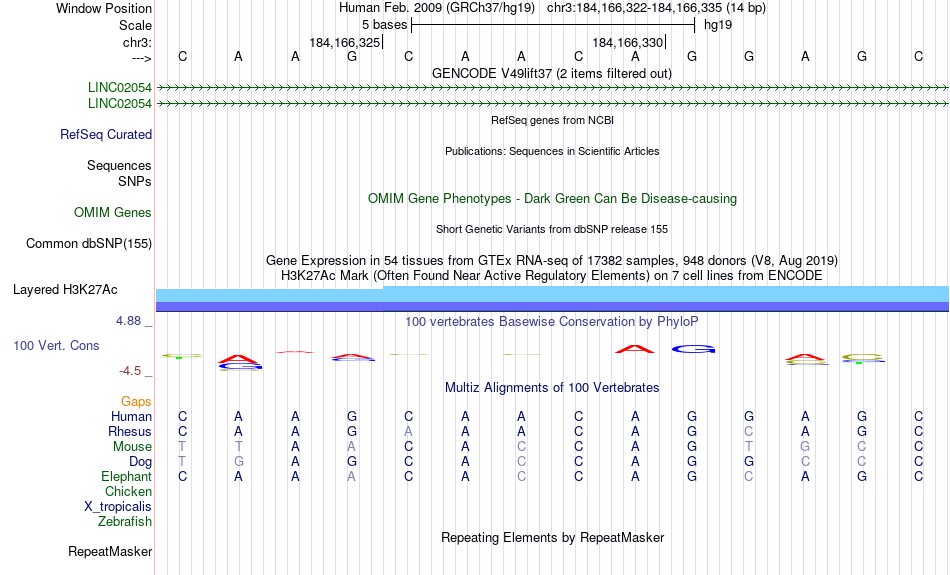
Task: Select the Mouse species row label
Action: (132, 447)
